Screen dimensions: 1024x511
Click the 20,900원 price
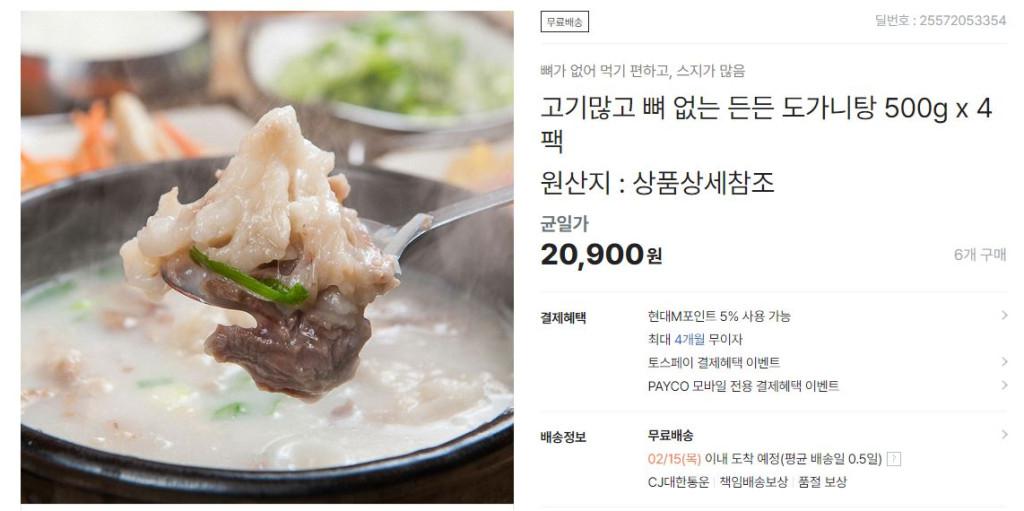(601, 254)
